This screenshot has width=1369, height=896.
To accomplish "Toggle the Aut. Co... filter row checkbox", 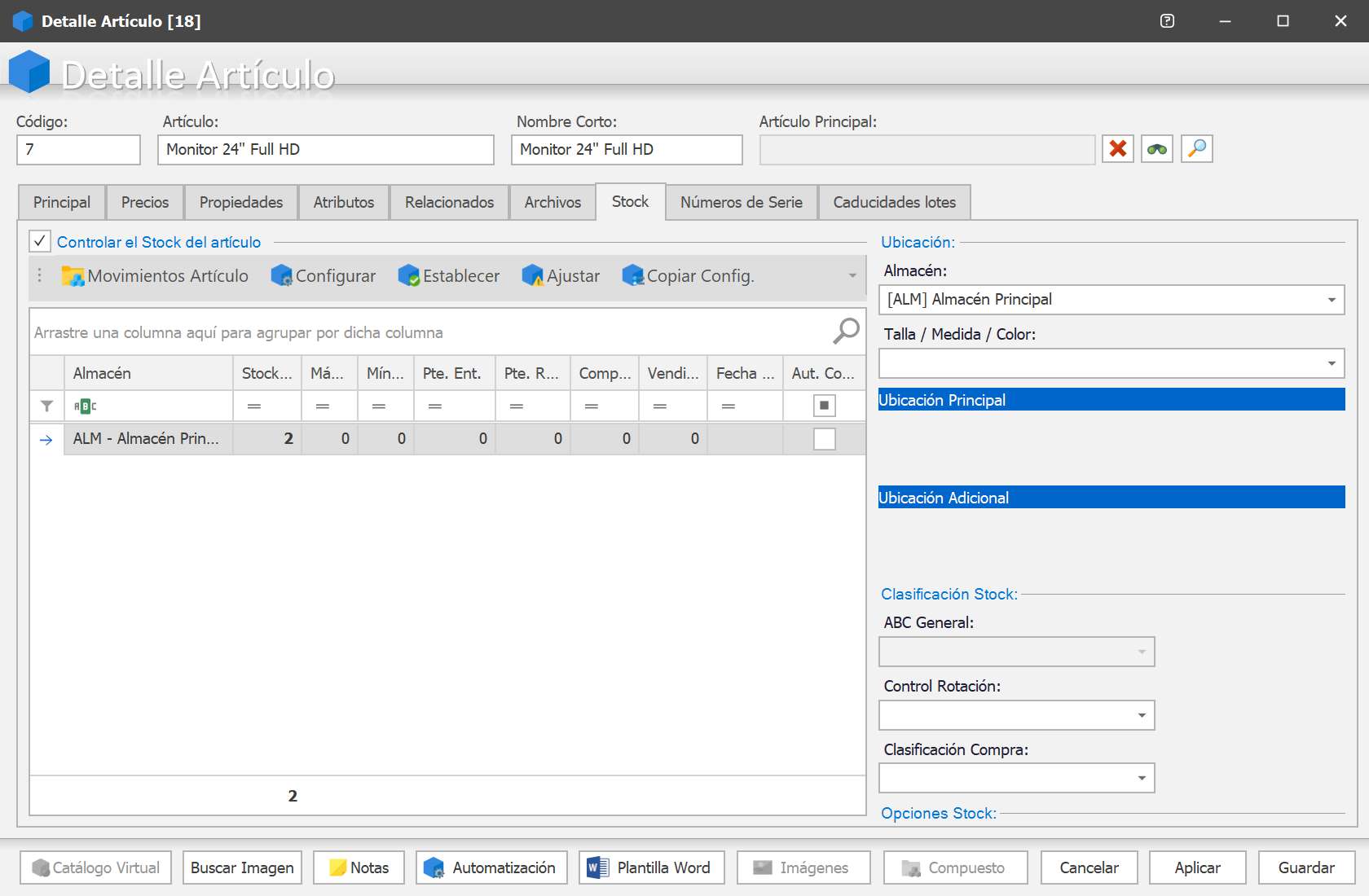I will click(824, 406).
